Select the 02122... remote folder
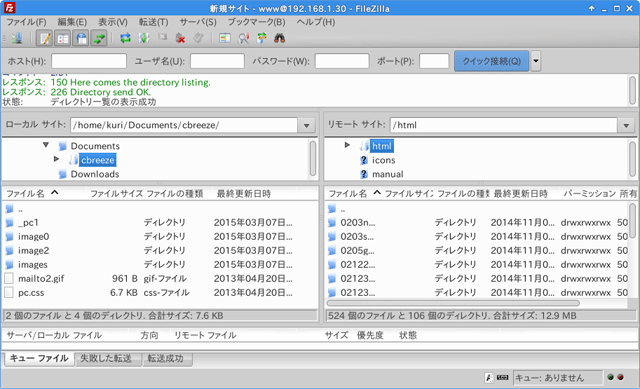Screen dimensions: 640x389 tap(358, 265)
